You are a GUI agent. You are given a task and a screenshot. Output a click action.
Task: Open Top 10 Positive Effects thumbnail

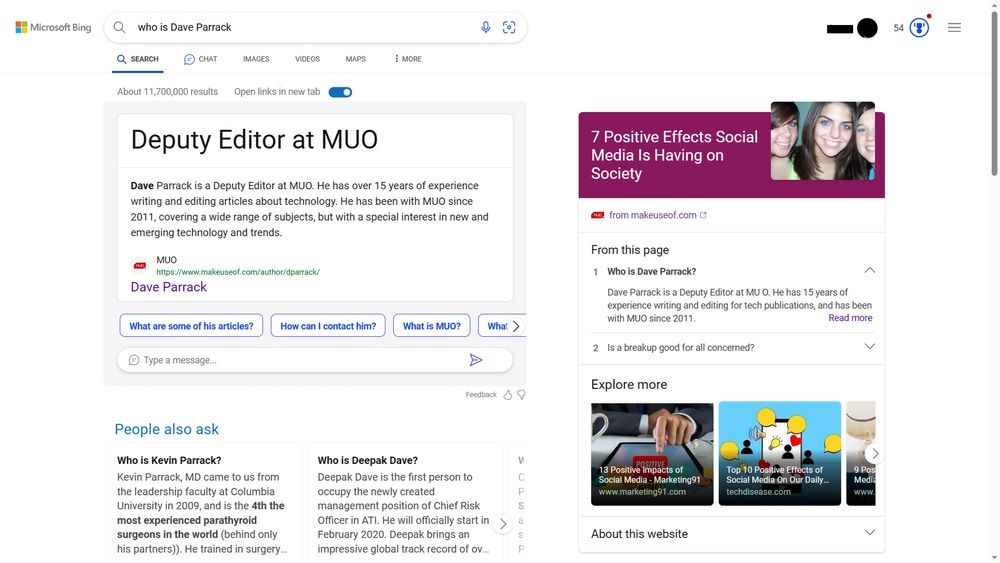tap(779, 454)
